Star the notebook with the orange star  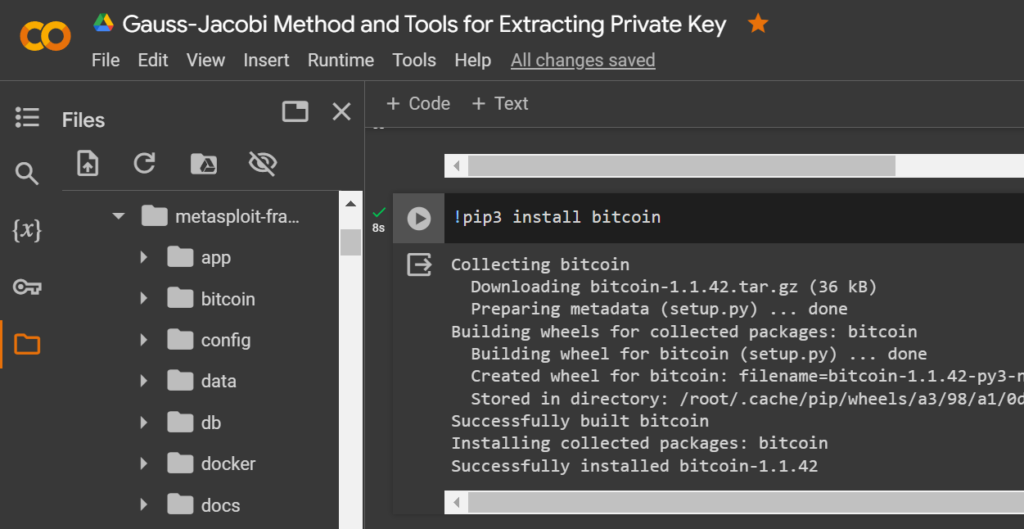(758, 24)
